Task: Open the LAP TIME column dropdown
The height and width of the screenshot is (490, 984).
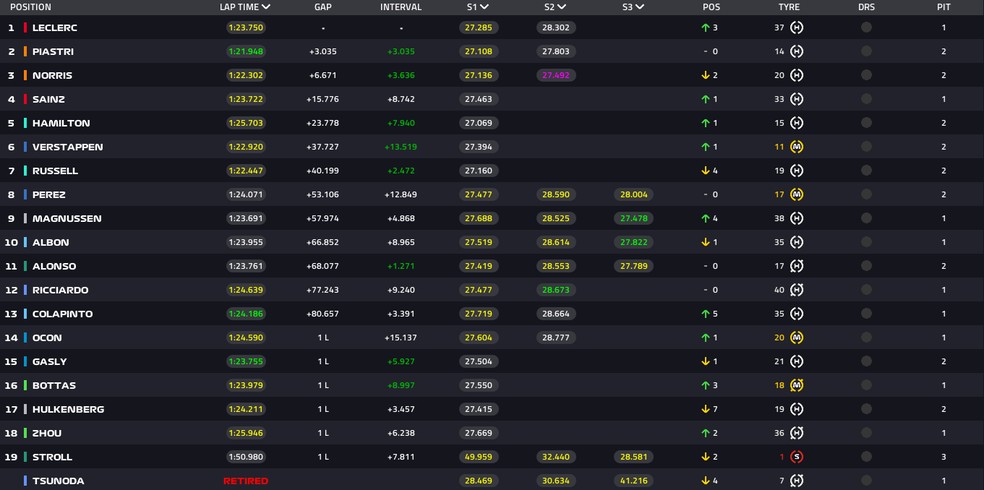Action: tap(266, 7)
